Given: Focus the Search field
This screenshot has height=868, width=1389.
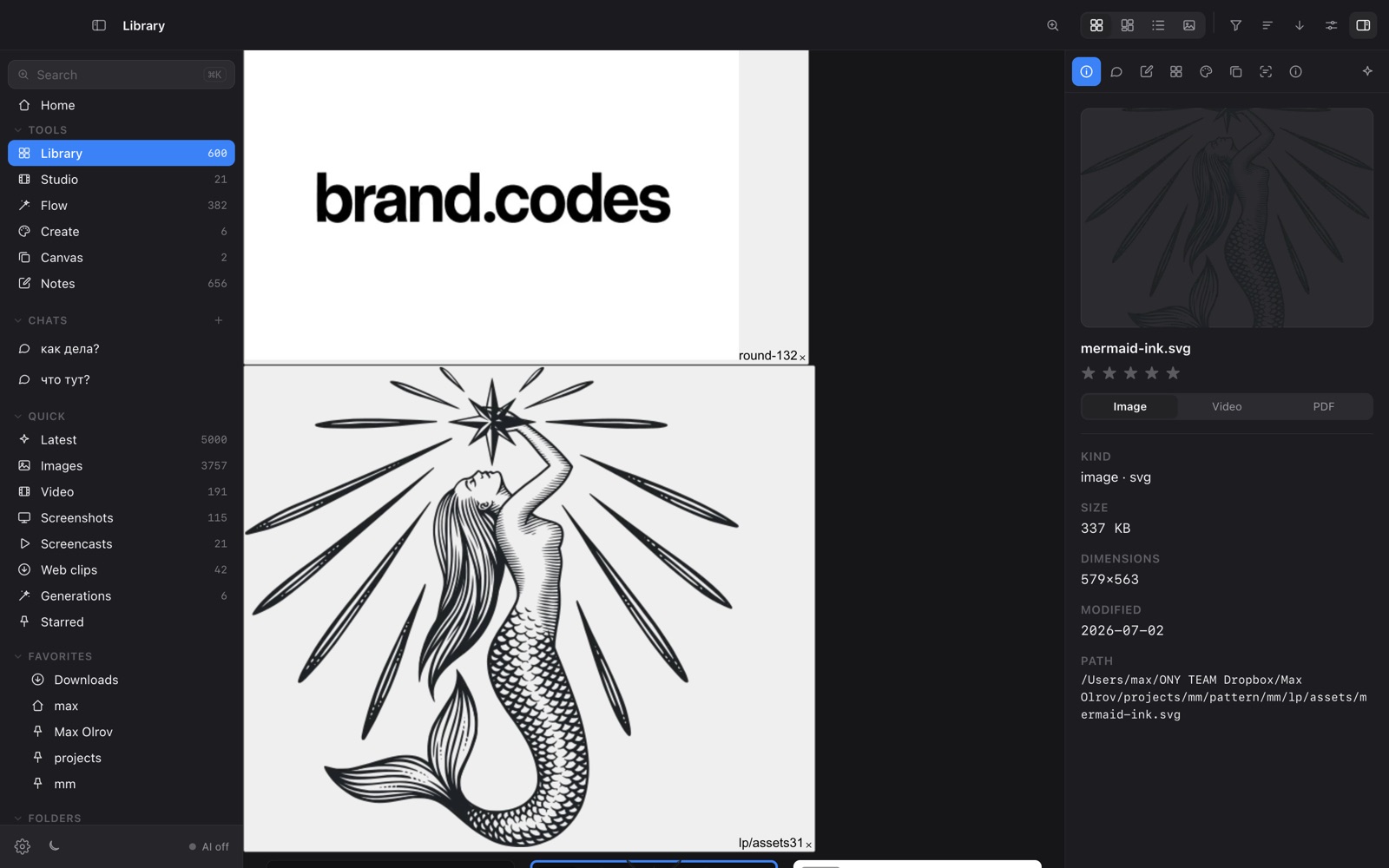Looking at the screenshot, I should pyautogui.click(x=122, y=75).
